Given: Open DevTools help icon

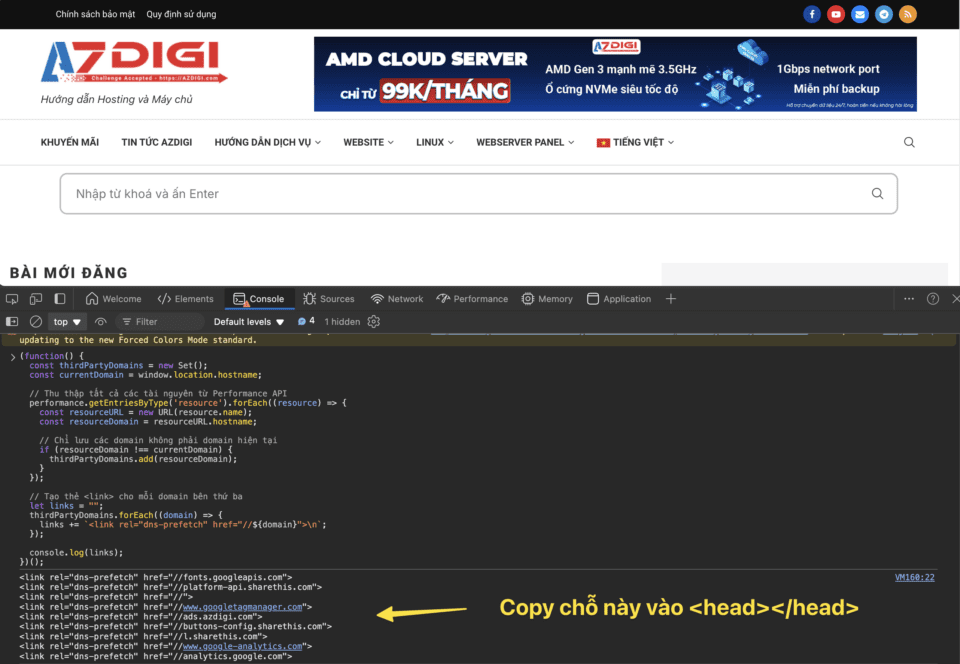Looking at the screenshot, I should pos(933,299).
